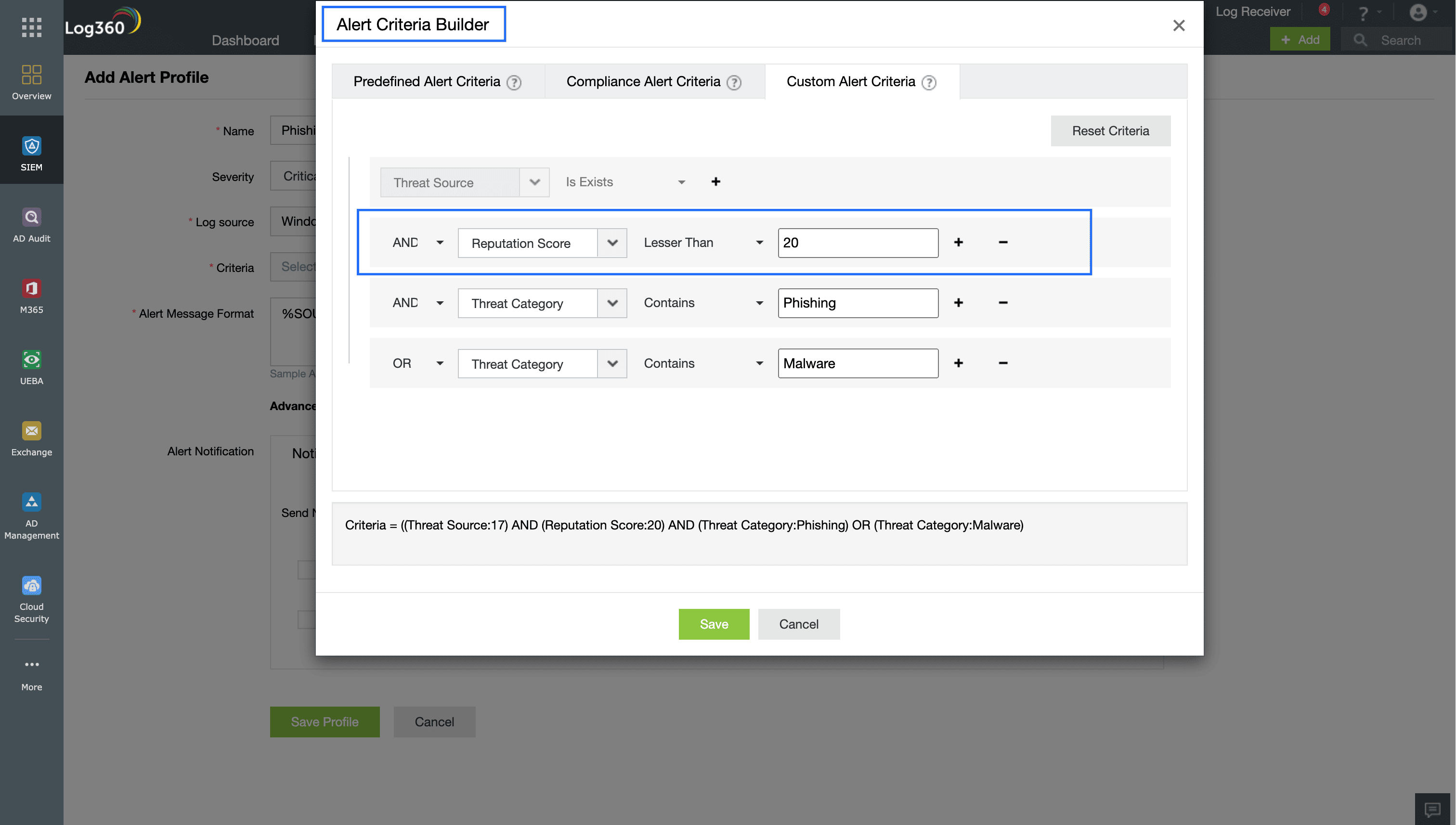Switch to Compliance Alert Criteria tab

643,82
